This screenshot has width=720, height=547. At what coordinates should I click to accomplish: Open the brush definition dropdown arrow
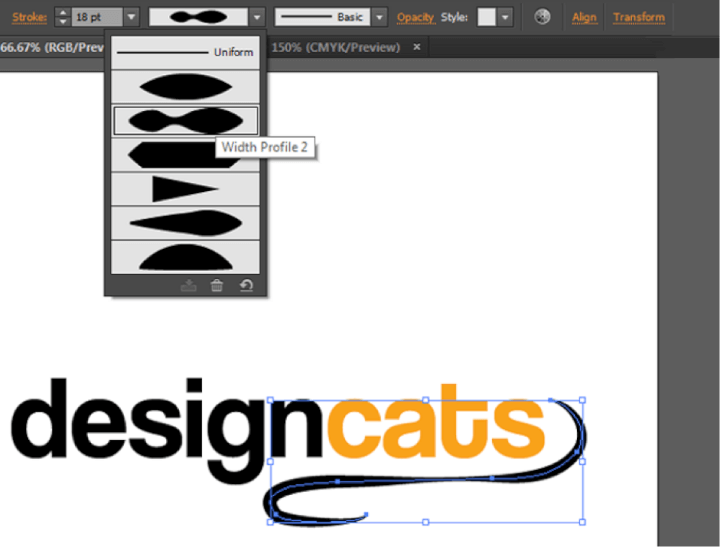[x=379, y=17]
